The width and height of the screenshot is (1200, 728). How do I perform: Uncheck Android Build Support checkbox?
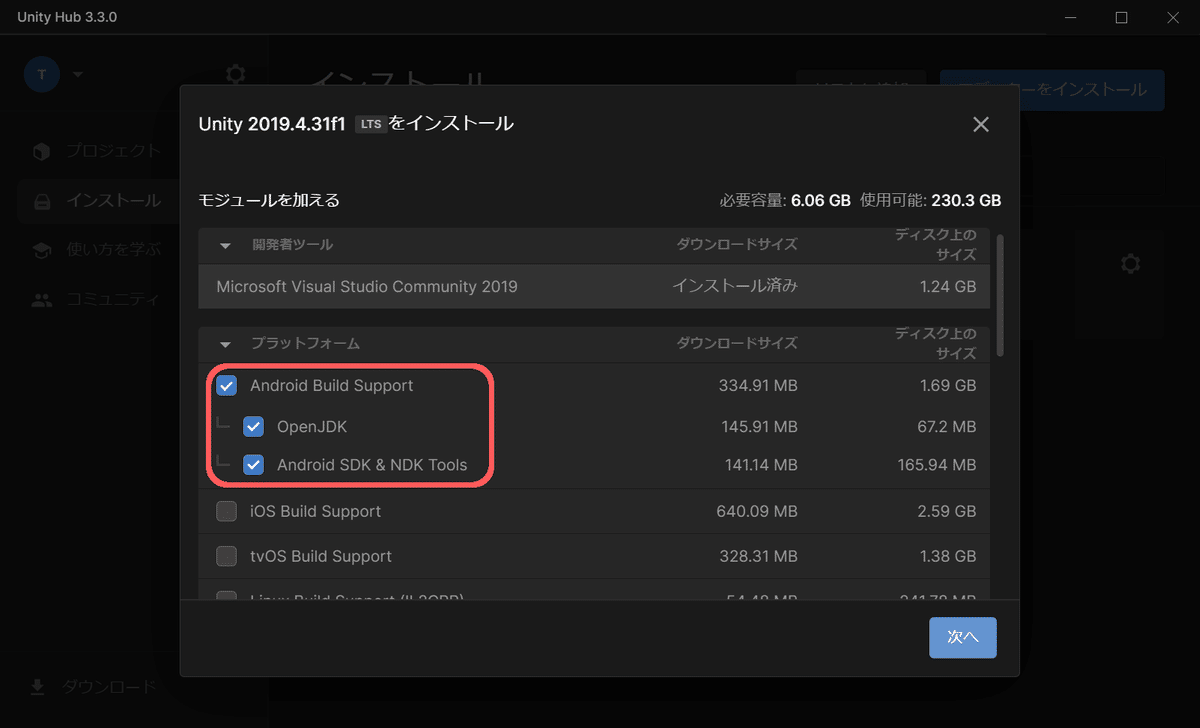[227, 385]
